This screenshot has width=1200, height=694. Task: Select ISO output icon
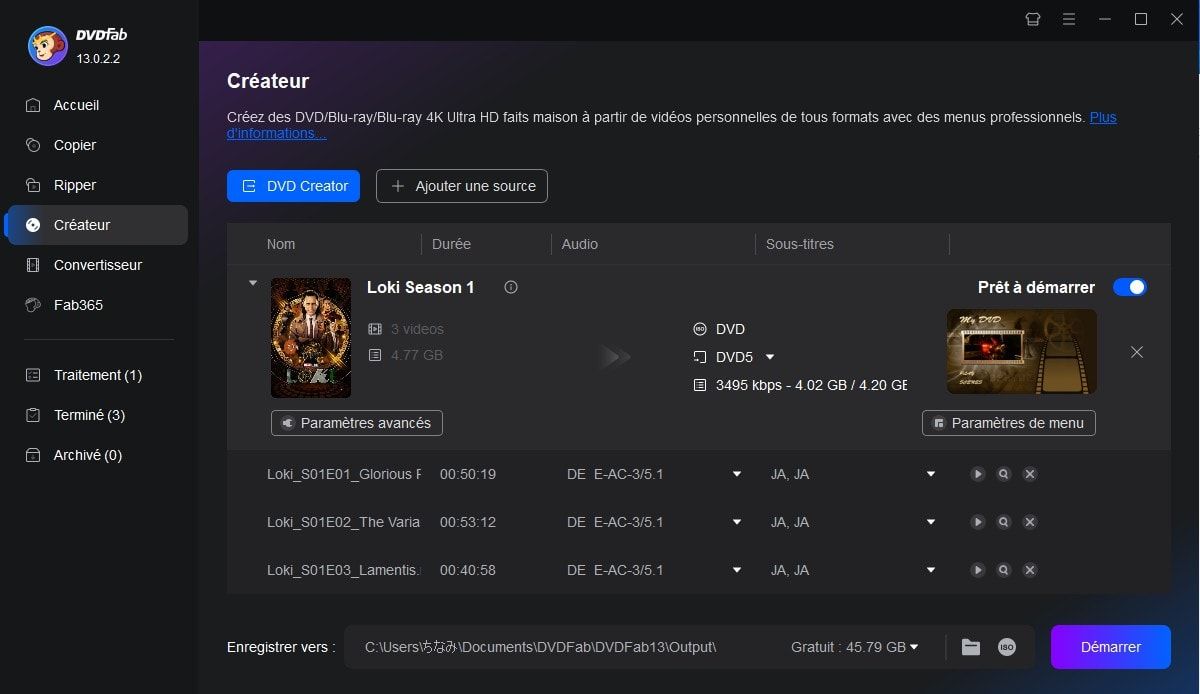click(x=1007, y=647)
